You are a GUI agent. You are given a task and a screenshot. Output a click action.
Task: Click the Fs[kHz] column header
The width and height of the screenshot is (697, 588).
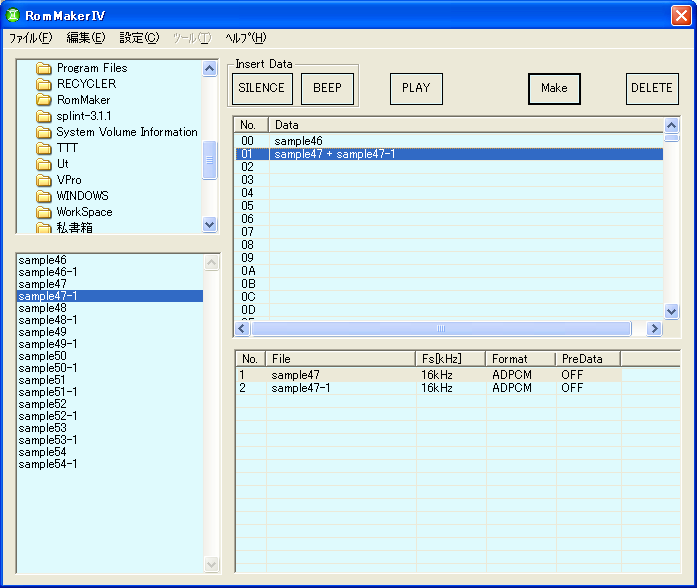(450, 359)
